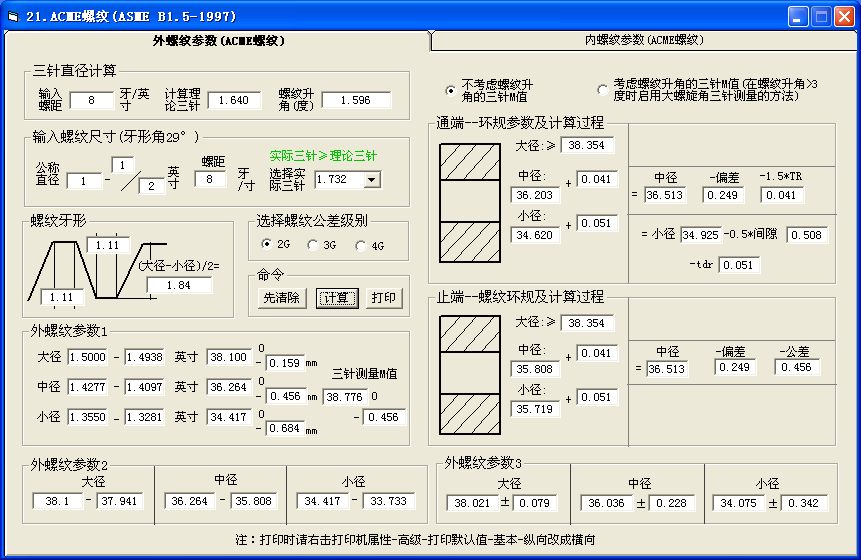Open the 选择实际三针 dropdown arrow
Screen dimensions: 861x560
372,180
